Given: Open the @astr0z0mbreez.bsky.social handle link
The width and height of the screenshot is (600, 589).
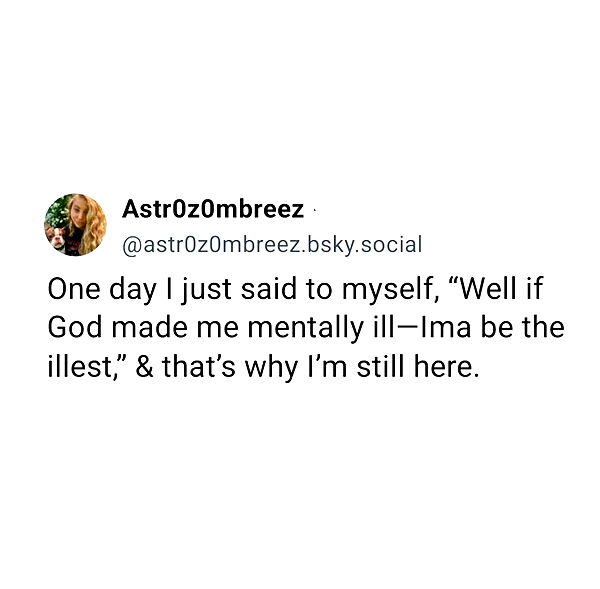Looking at the screenshot, I should [272, 243].
